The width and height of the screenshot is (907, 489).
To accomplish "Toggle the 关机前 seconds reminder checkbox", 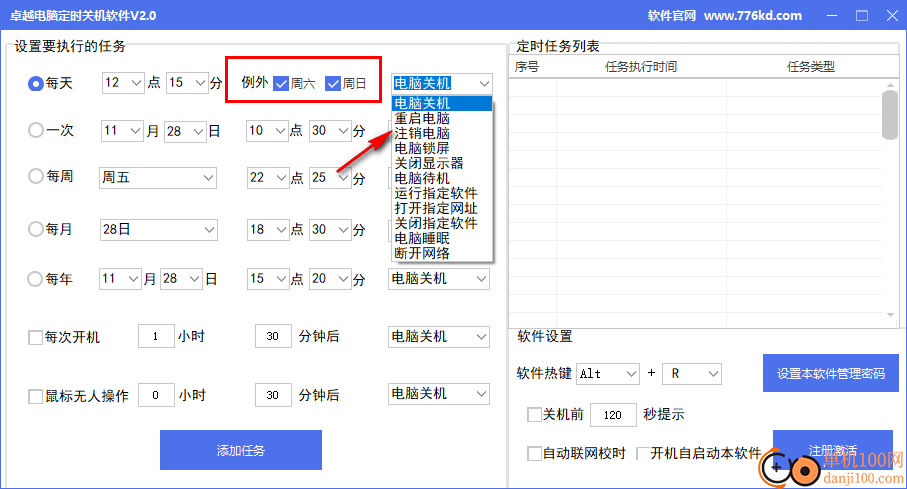I will (x=534, y=414).
